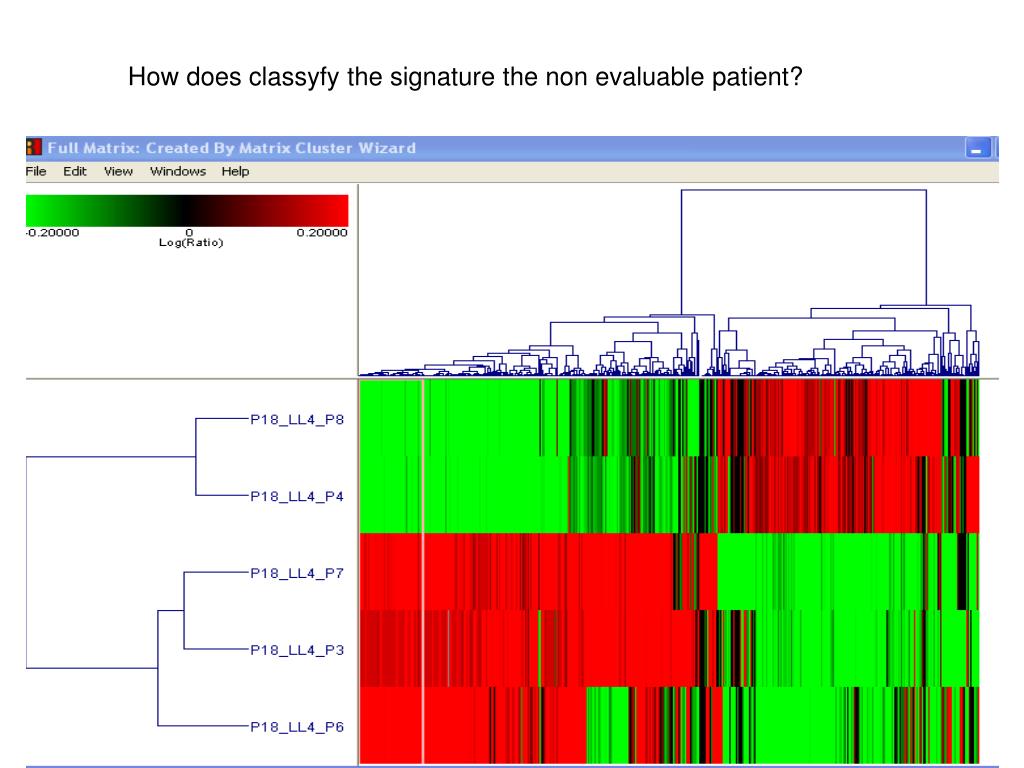Click the heatmap row for P18_LL4_P7
This screenshot has height=768, width=1024.
(669, 571)
